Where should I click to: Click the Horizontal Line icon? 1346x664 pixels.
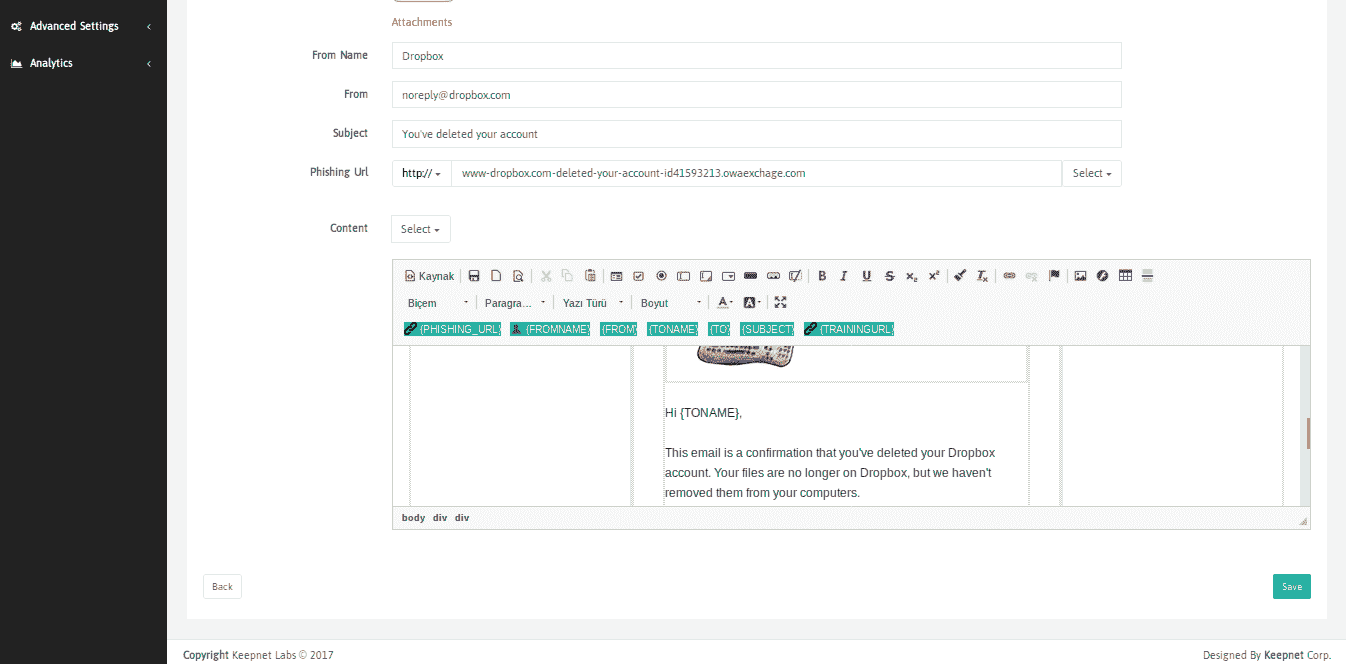click(x=1147, y=276)
